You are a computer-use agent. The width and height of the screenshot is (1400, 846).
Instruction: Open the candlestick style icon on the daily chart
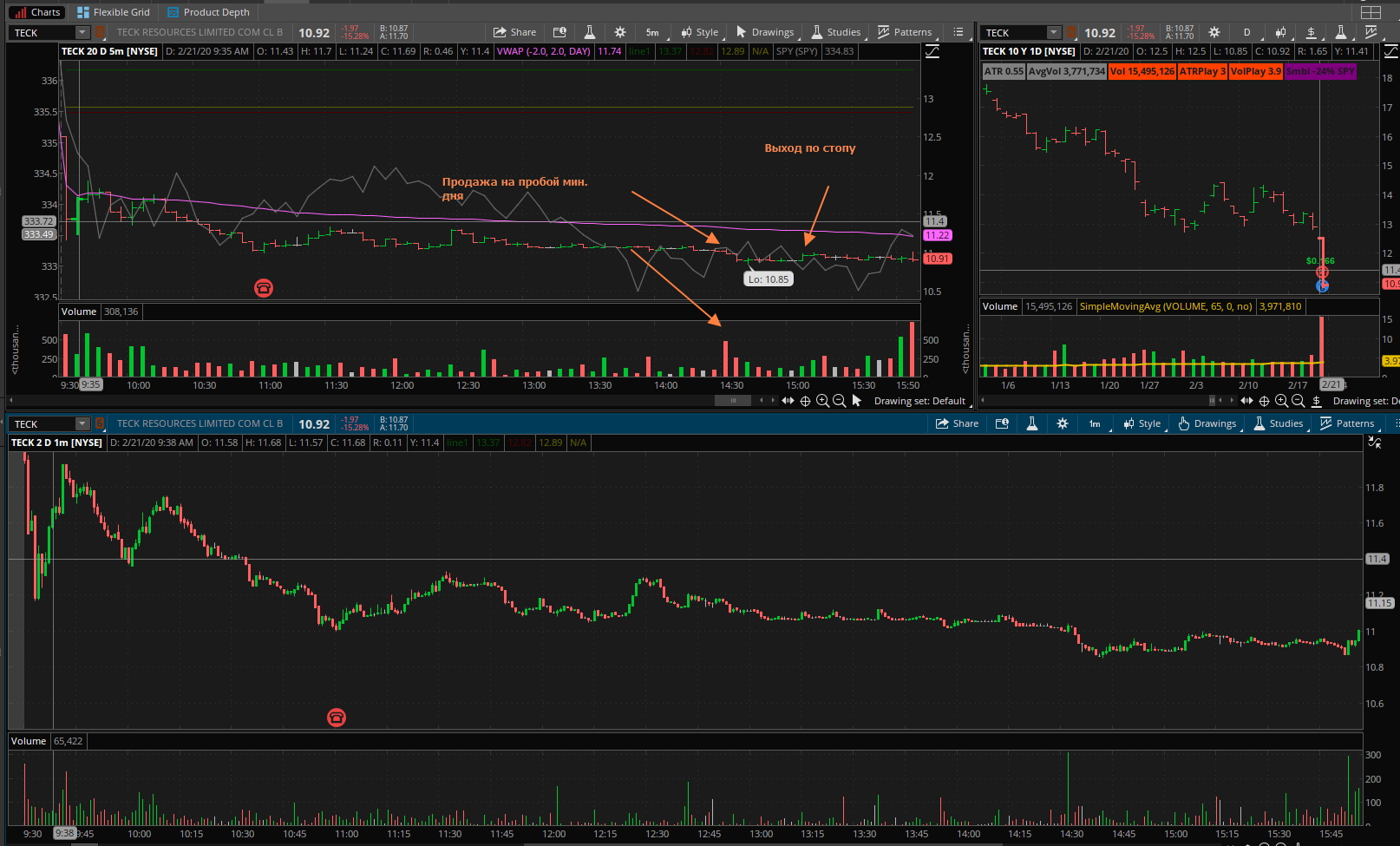click(x=1280, y=32)
